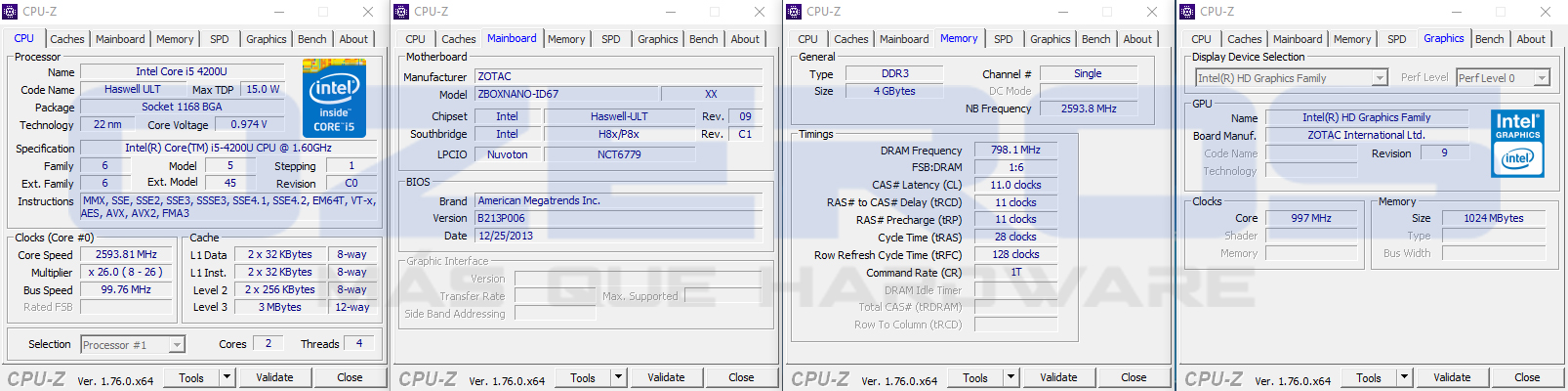This screenshot has height=391, width=1568.
Task: Click the title bar X of the Memory window
Action: tap(1152, 12)
